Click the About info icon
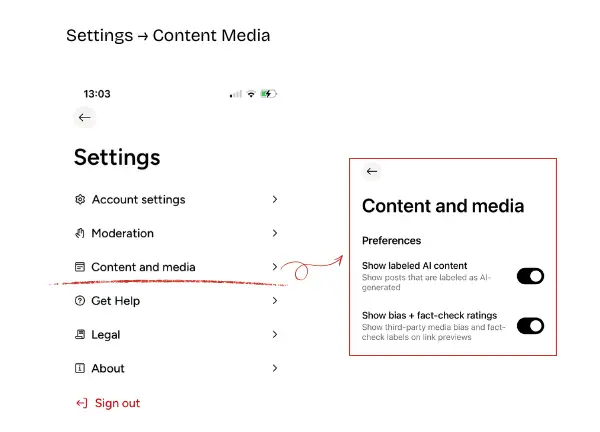 pyautogui.click(x=80, y=369)
